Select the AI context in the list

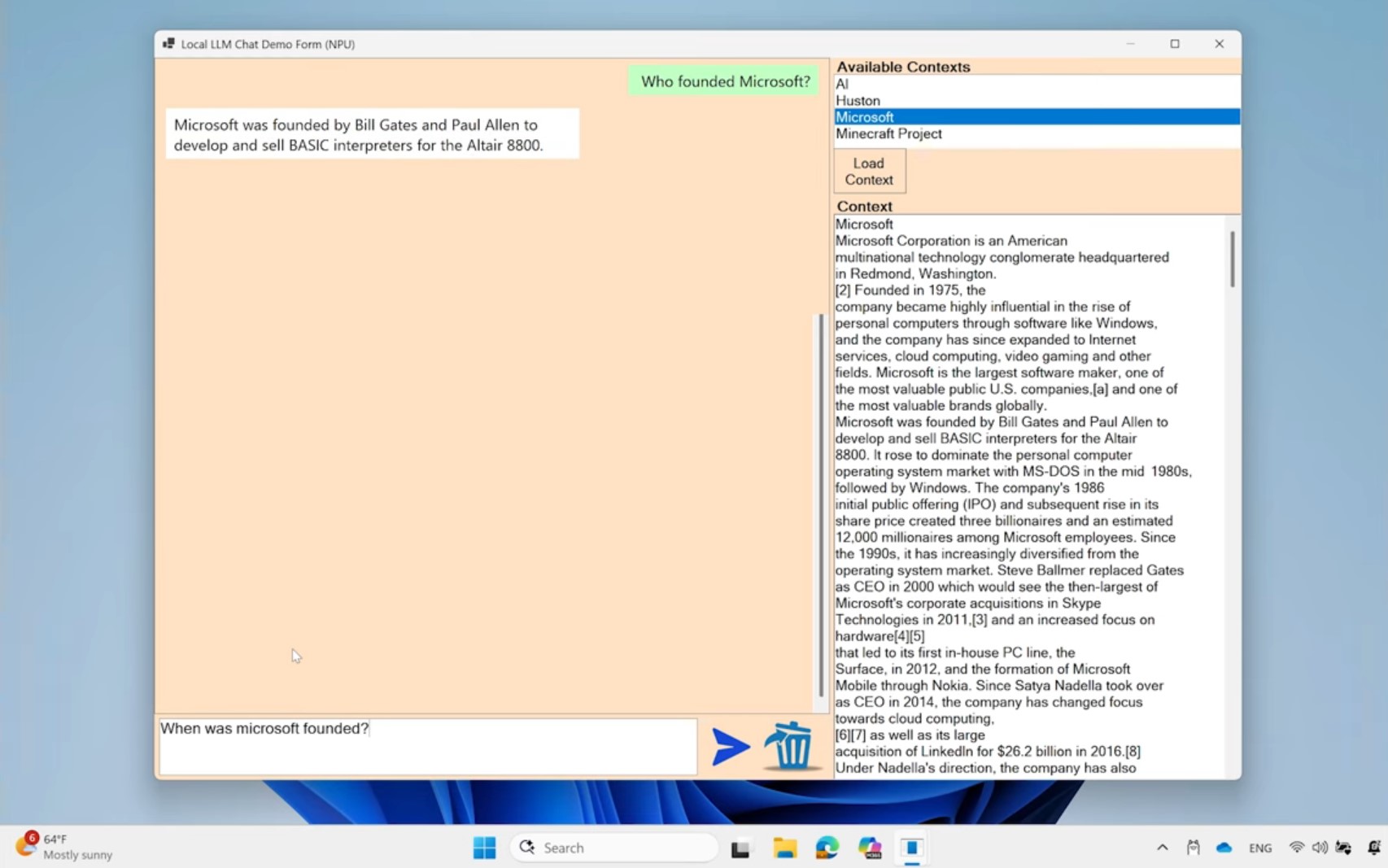click(1037, 84)
